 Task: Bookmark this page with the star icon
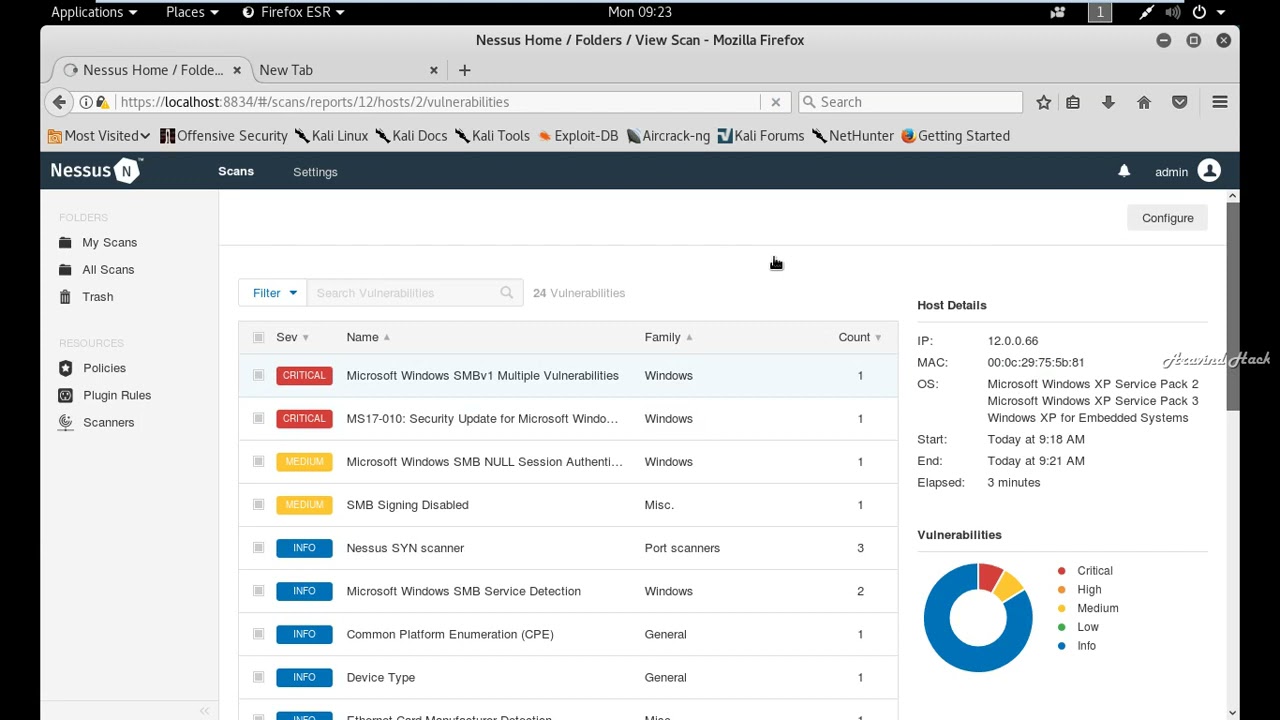click(x=1043, y=102)
